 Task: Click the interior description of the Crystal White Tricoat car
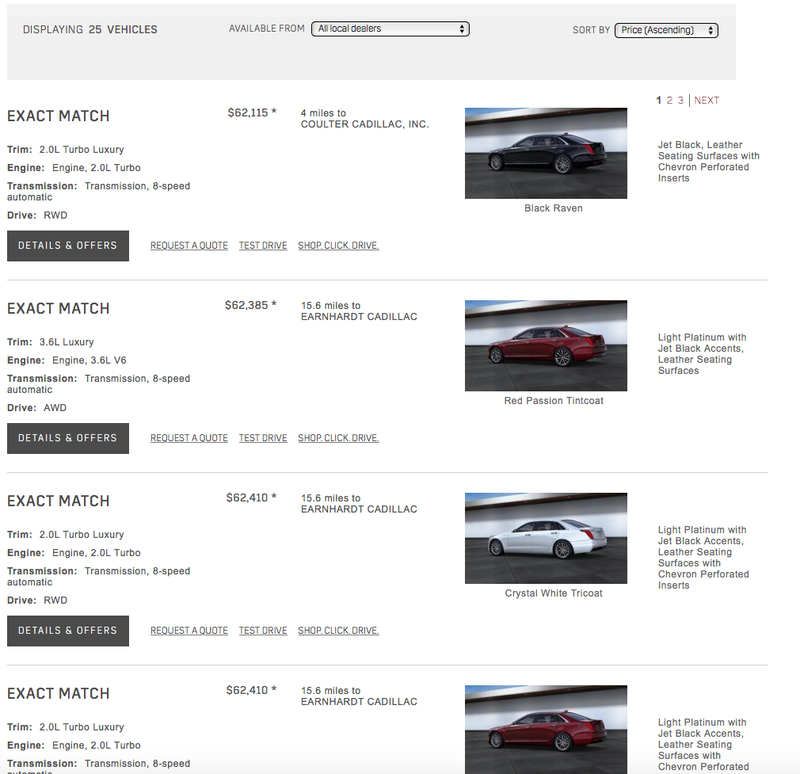point(704,558)
